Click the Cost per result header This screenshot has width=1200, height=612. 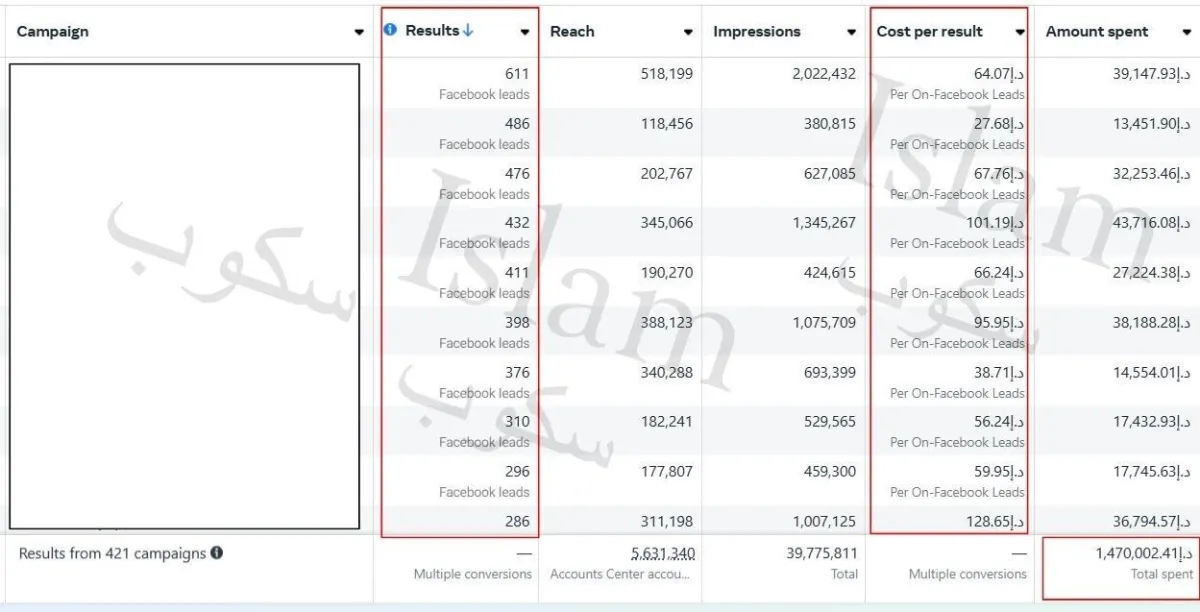929,32
